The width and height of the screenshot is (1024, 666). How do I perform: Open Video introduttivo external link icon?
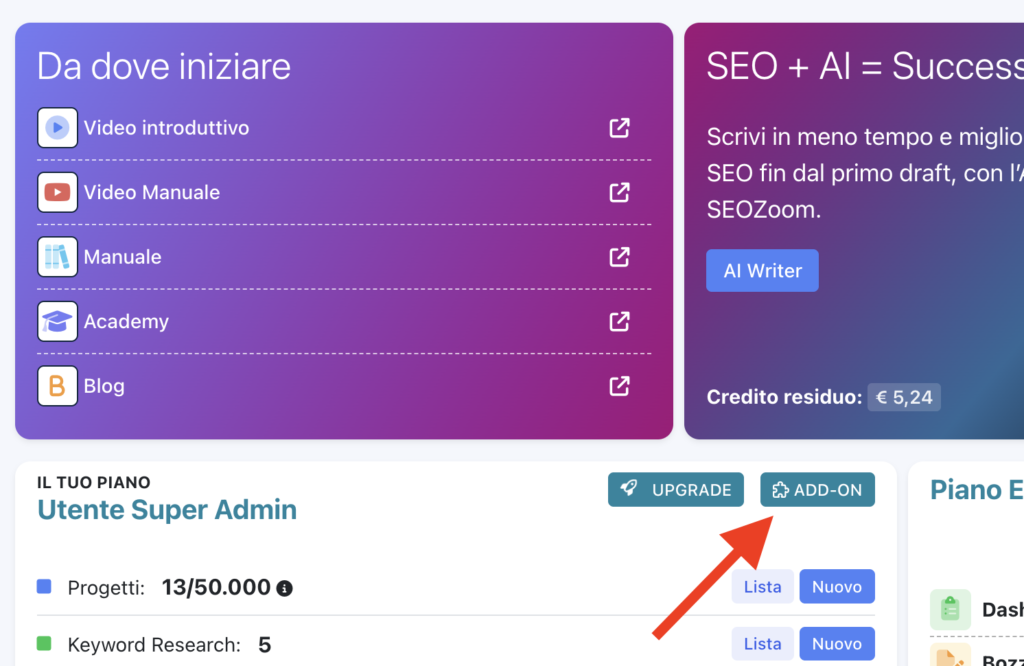(620, 128)
